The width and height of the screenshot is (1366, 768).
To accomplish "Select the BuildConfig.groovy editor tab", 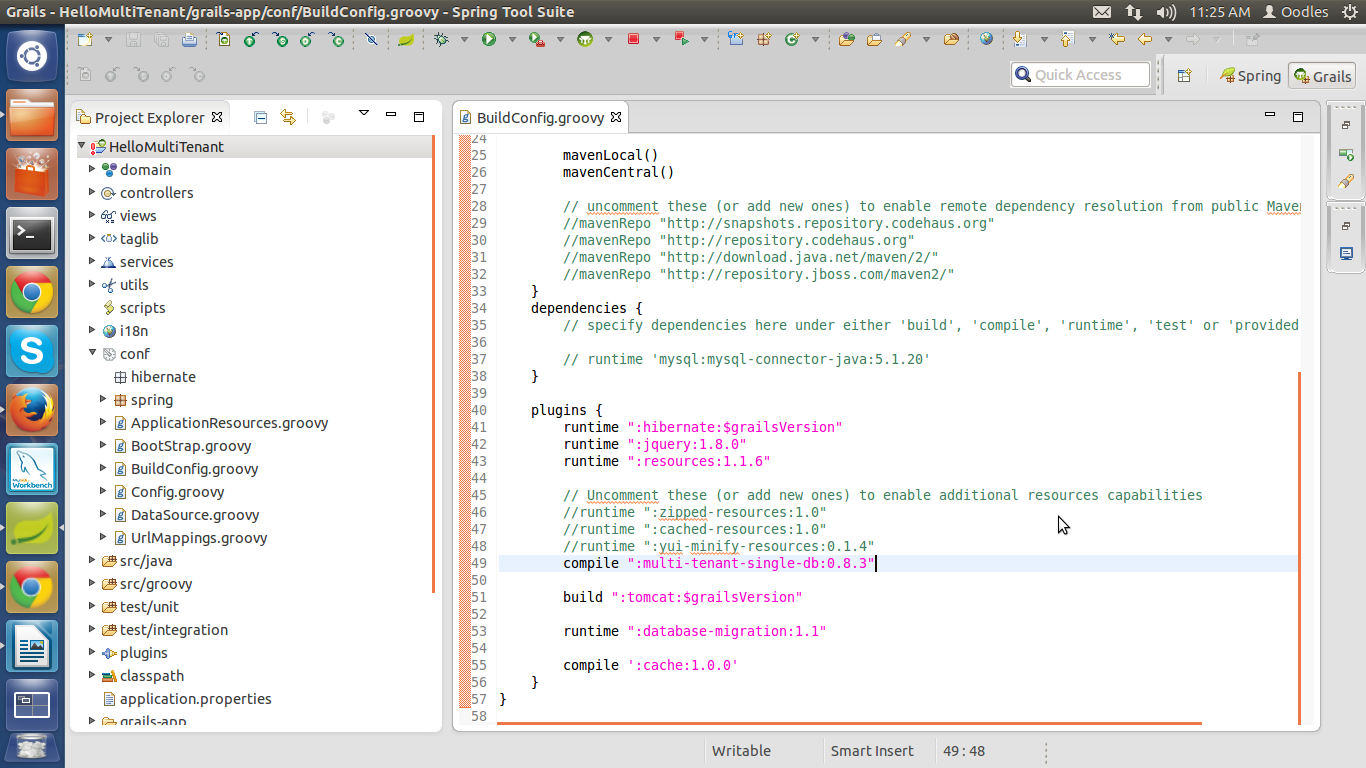I will point(540,117).
